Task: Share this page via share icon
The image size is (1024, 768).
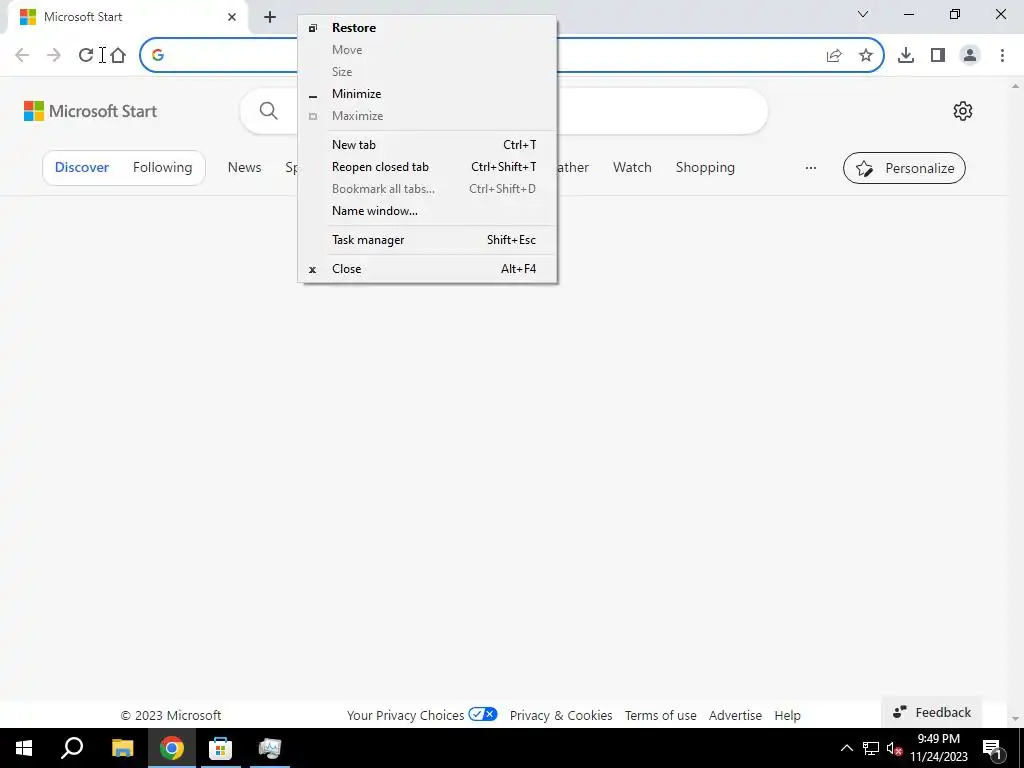Action: point(834,56)
